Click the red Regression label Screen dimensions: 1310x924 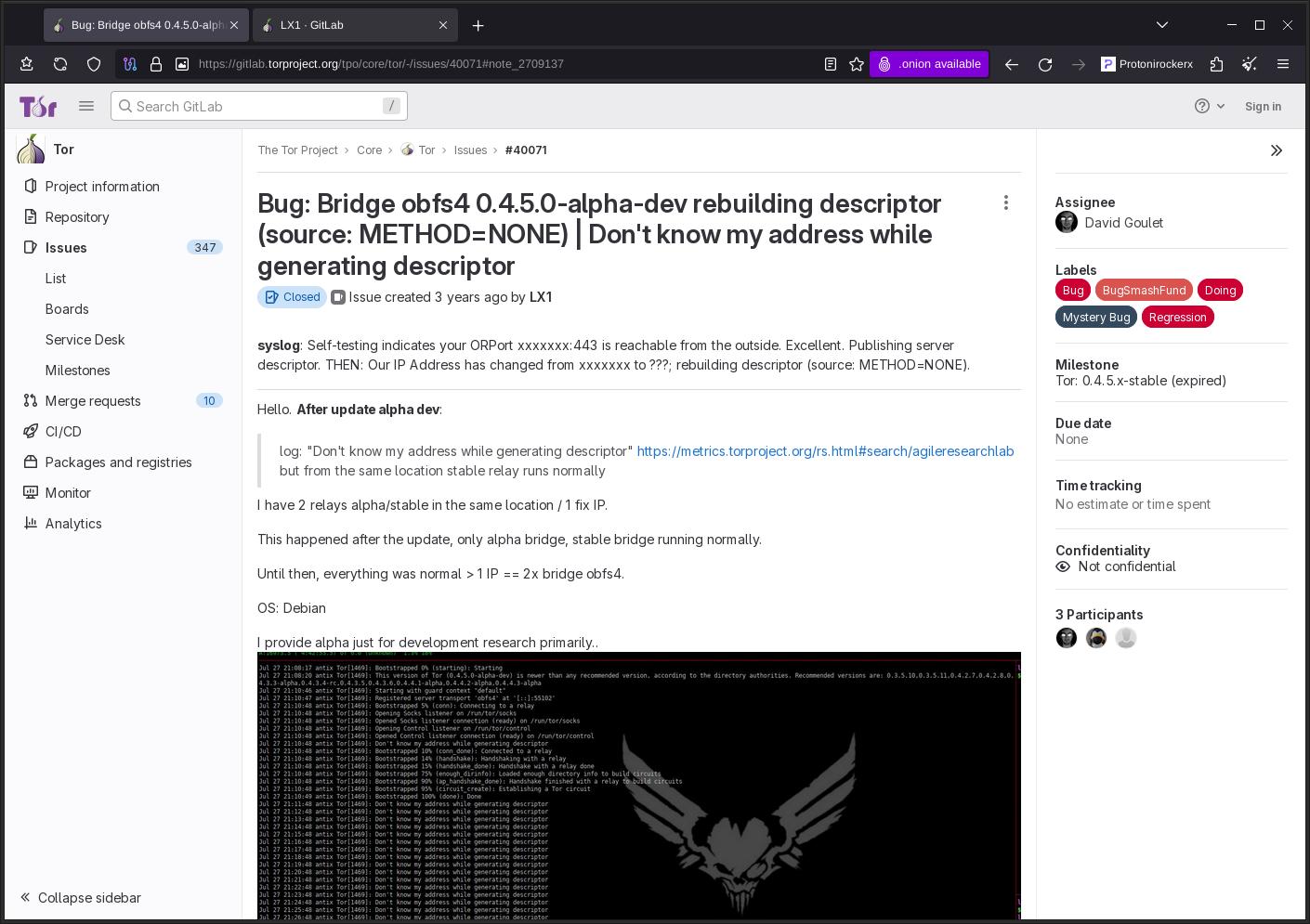pyautogui.click(x=1176, y=318)
